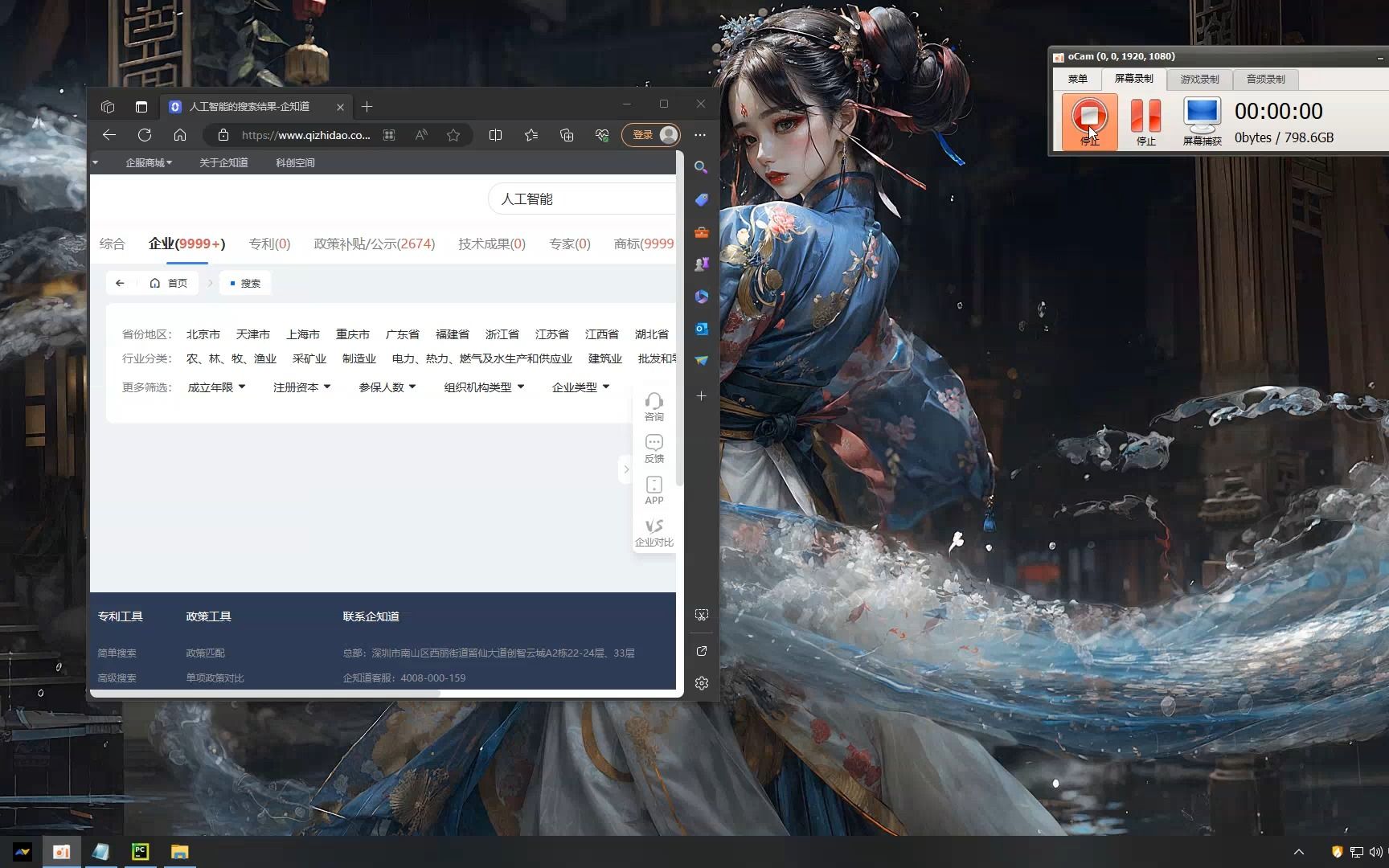This screenshot has width=1389, height=868.
Task: Click oCam 屏幕捕获 monitor icon
Action: pos(1202,121)
